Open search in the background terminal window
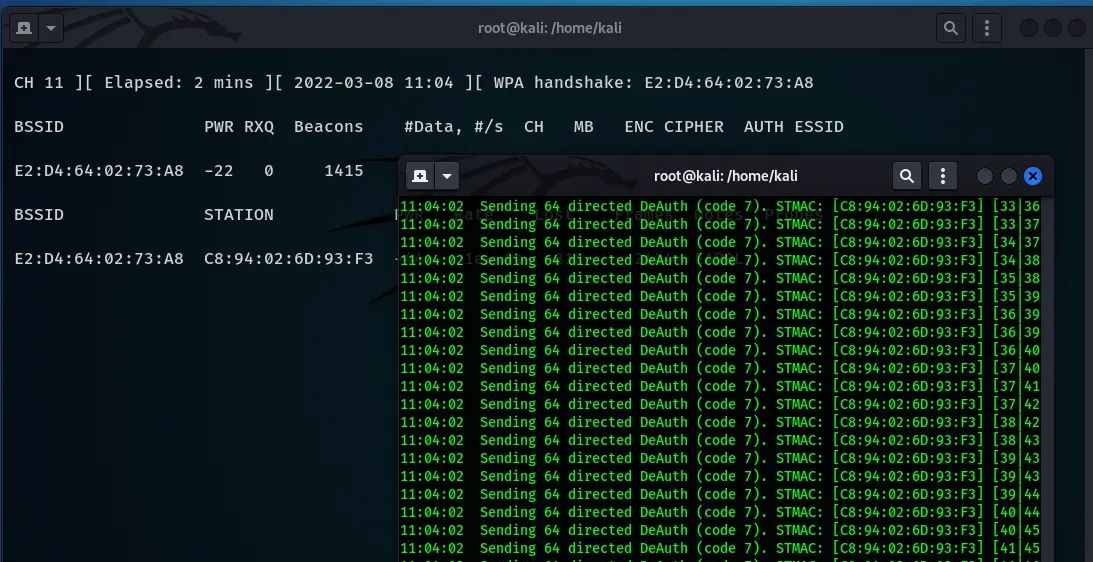The width and height of the screenshot is (1093, 562). pos(950,29)
